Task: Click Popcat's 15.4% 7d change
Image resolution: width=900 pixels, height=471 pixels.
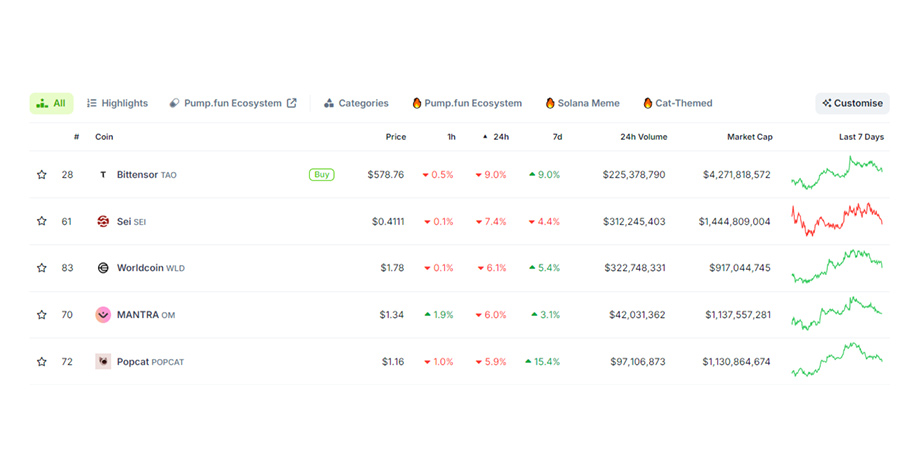Action: 542,362
